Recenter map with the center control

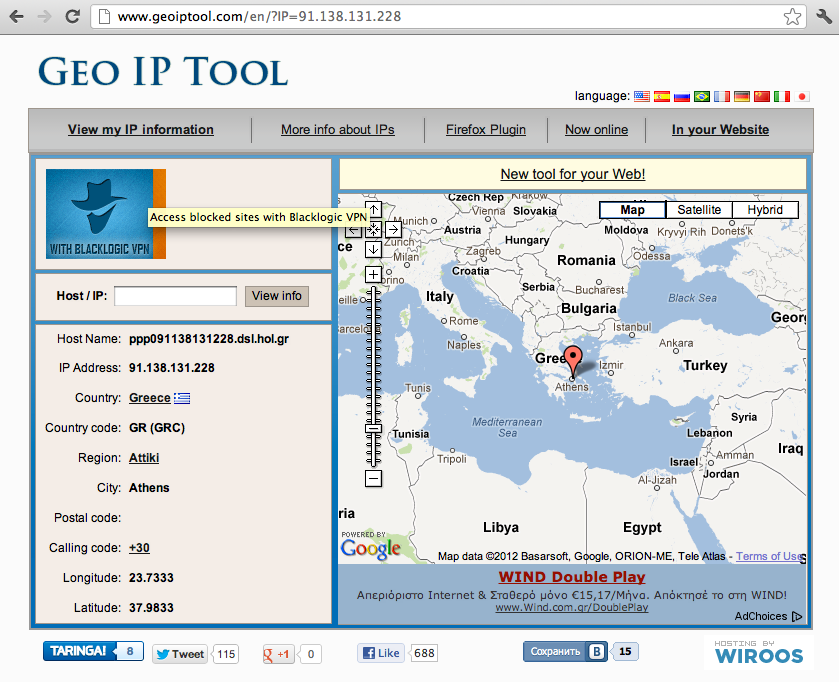pos(373,231)
